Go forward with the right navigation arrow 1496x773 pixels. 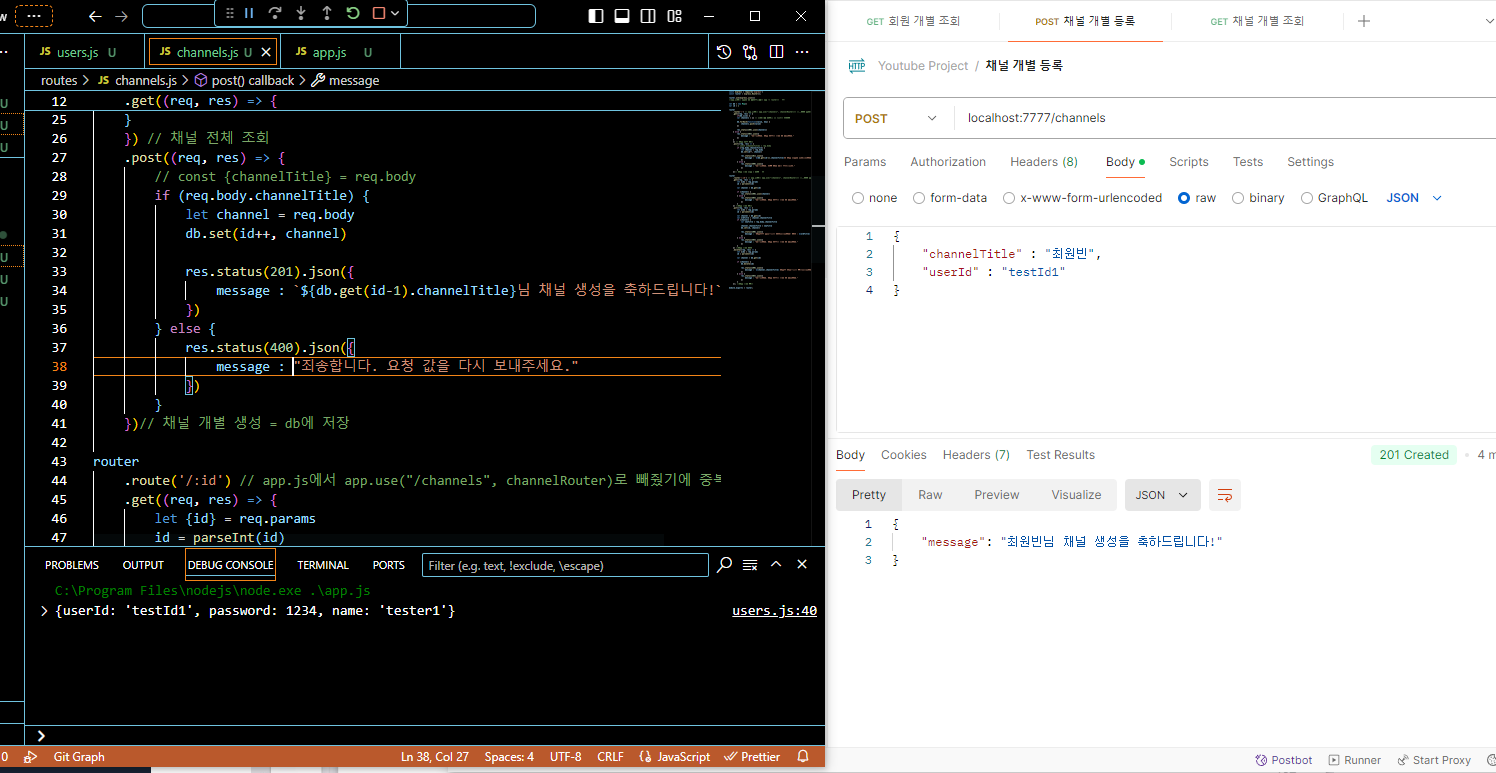(x=122, y=16)
